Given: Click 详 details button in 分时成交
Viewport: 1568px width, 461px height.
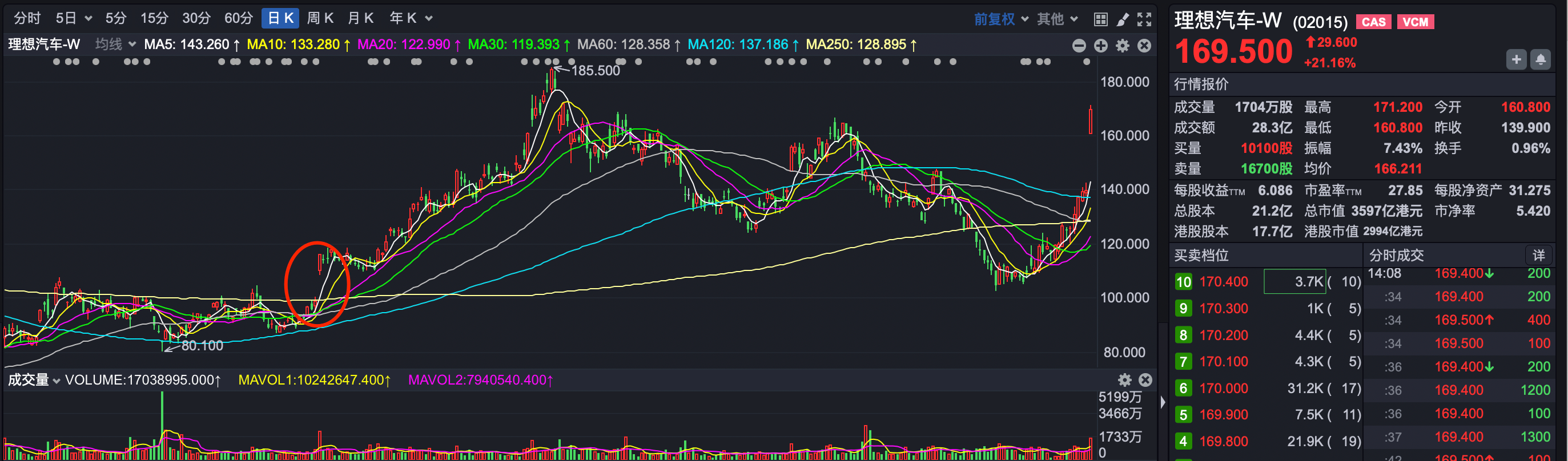Looking at the screenshot, I should click(1539, 256).
